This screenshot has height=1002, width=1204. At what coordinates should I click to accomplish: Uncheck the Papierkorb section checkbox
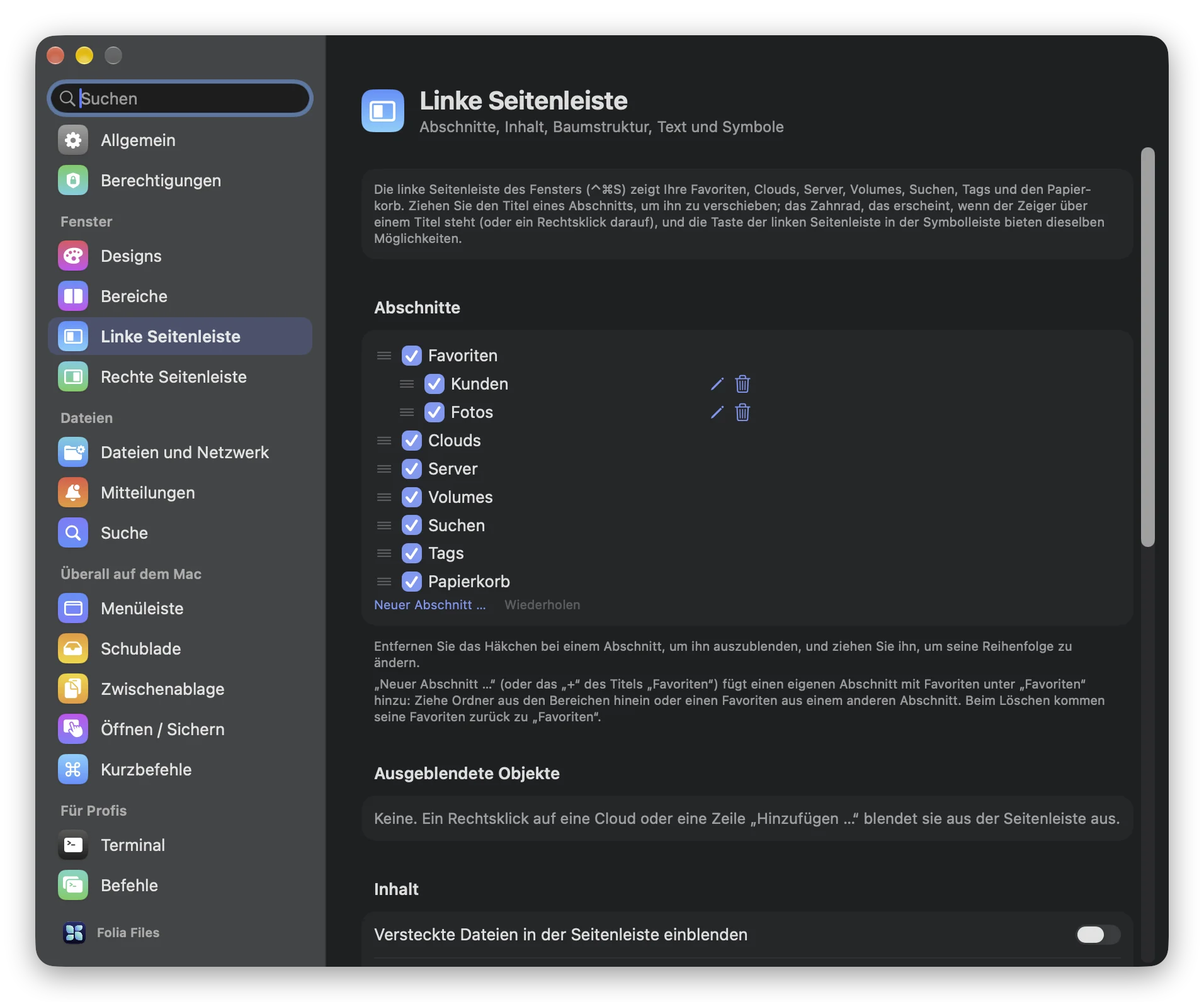pos(412,582)
